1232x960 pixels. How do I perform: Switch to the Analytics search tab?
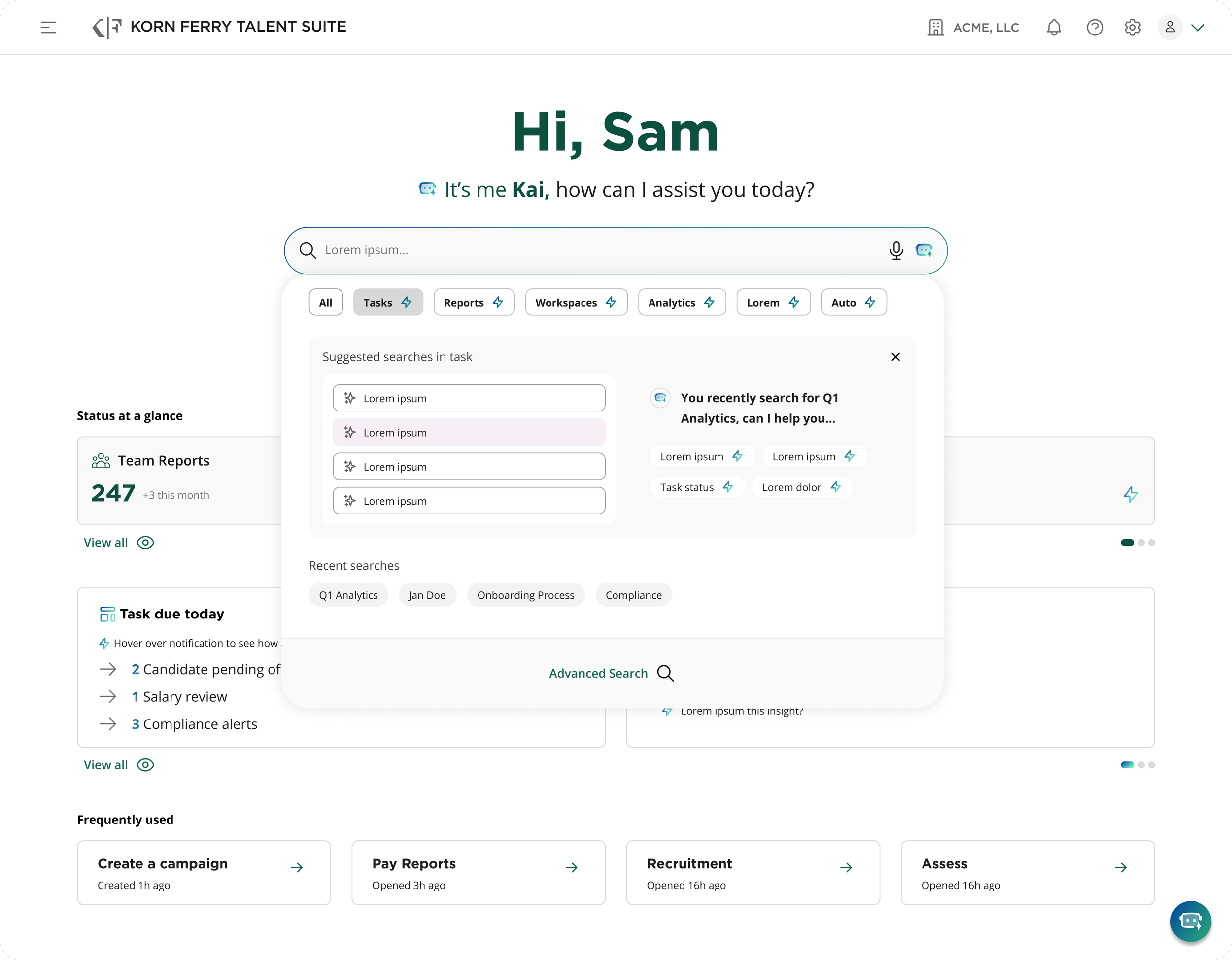(x=682, y=302)
